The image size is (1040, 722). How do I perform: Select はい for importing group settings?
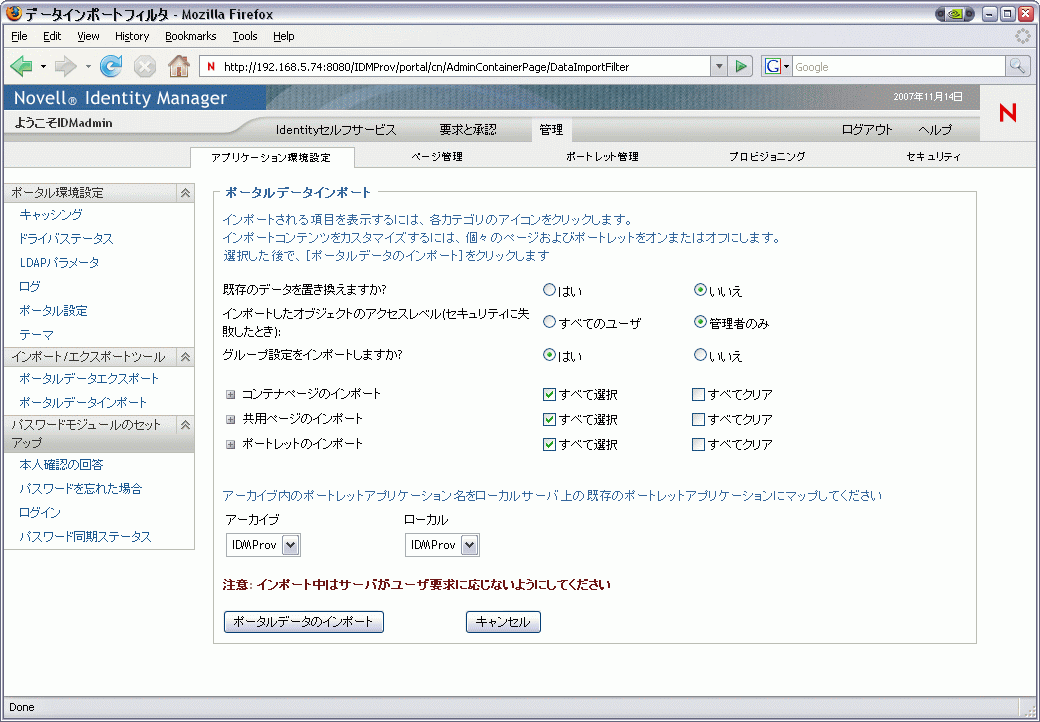pos(549,355)
